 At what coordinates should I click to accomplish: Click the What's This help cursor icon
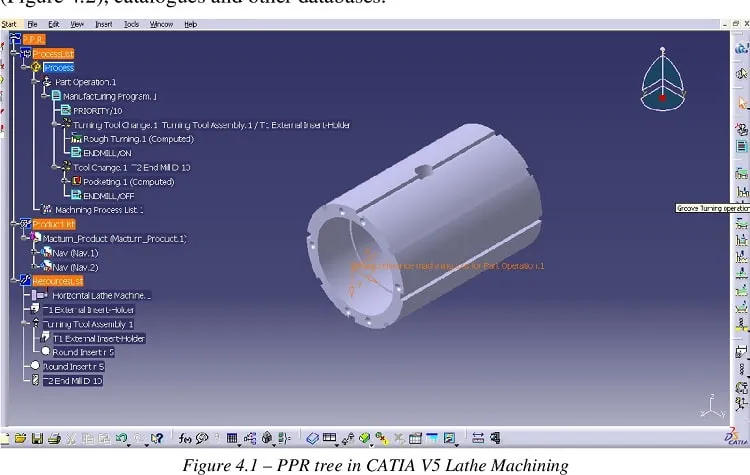[156, 438]
